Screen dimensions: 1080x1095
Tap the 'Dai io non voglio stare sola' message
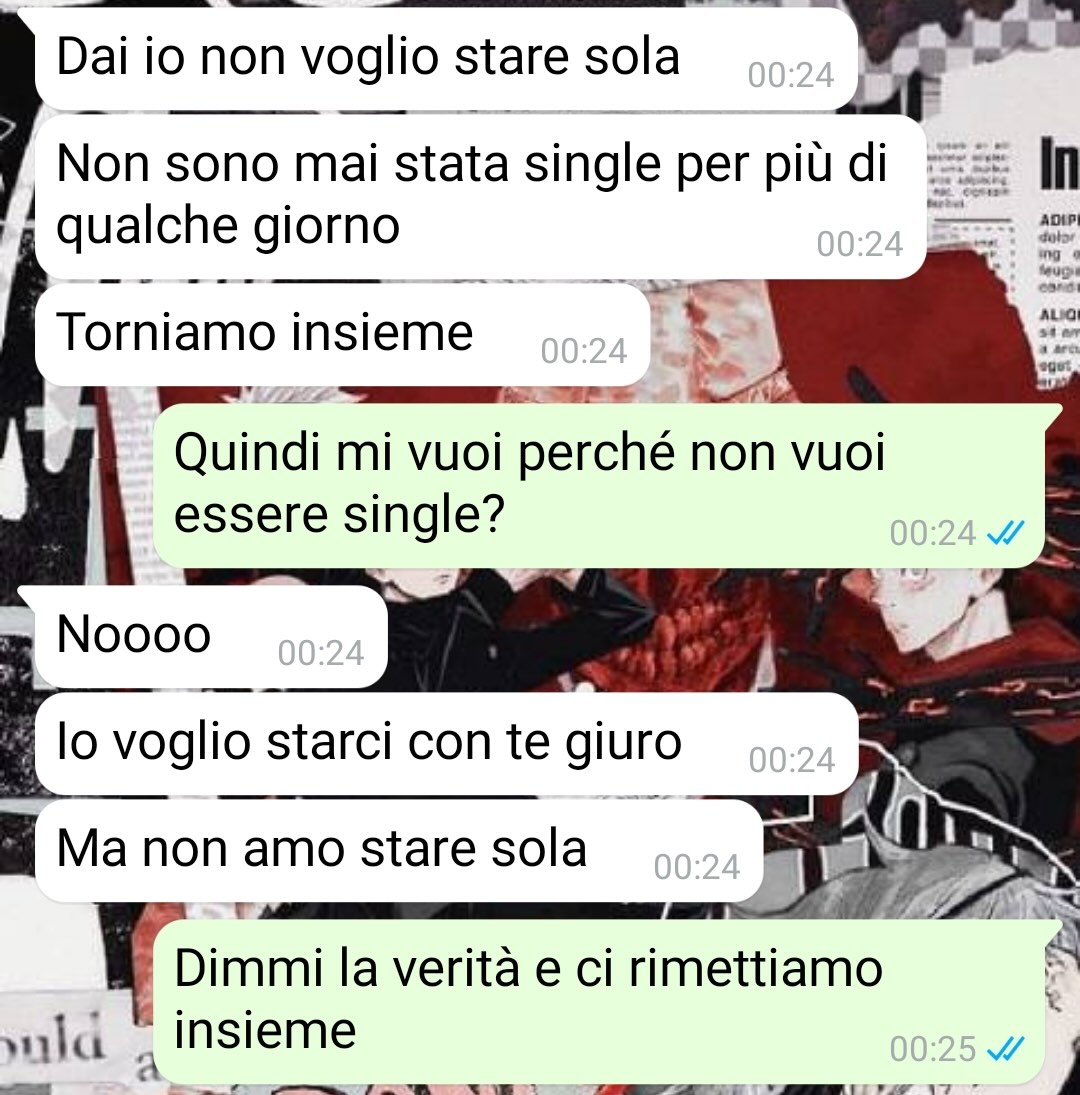(x=445, y=59)
